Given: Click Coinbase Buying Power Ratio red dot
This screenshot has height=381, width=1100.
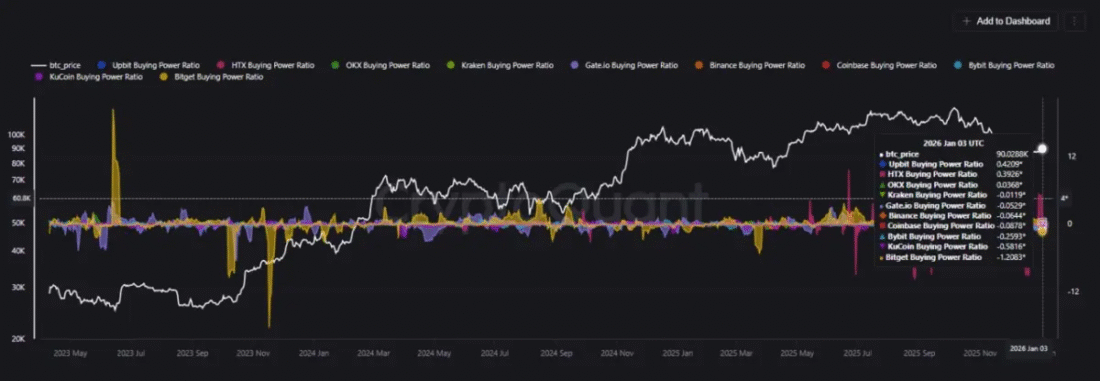Looking at the screenshot, I should coord(826,65).
